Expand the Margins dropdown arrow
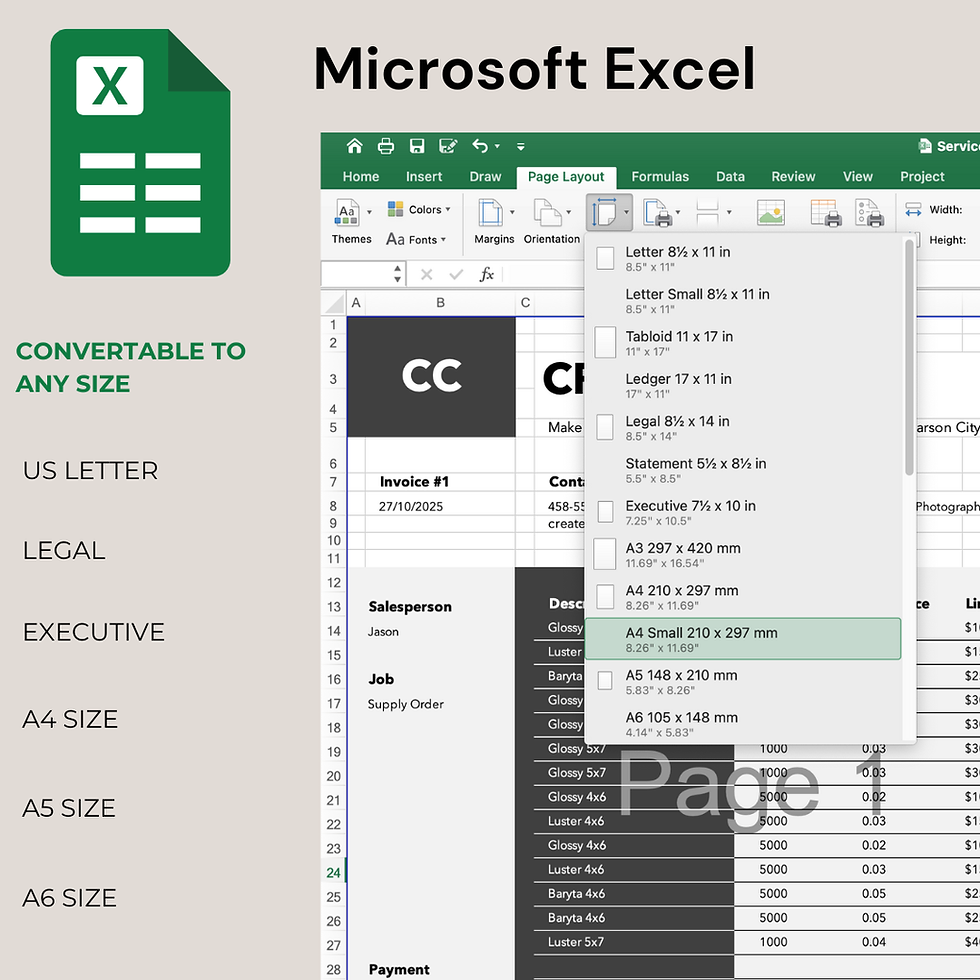The image size is (980, 980). point(512,212)
